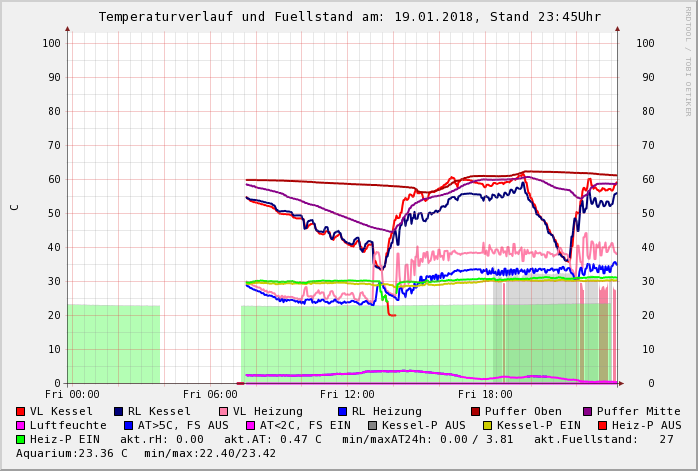Click the red VL Kessel legend swatch
698x471 pixels.
[x=21, y=411]
